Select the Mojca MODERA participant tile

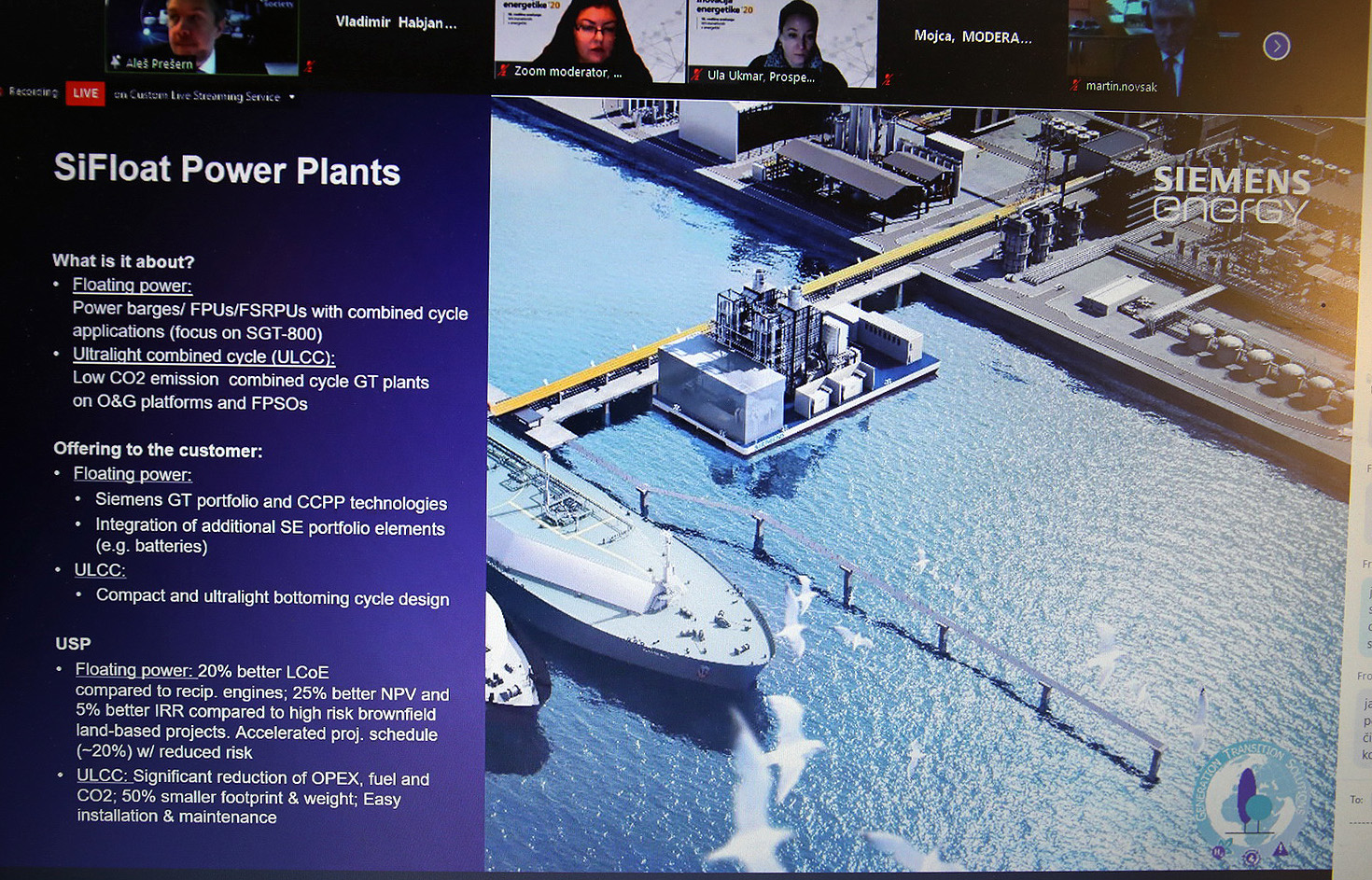973,44
